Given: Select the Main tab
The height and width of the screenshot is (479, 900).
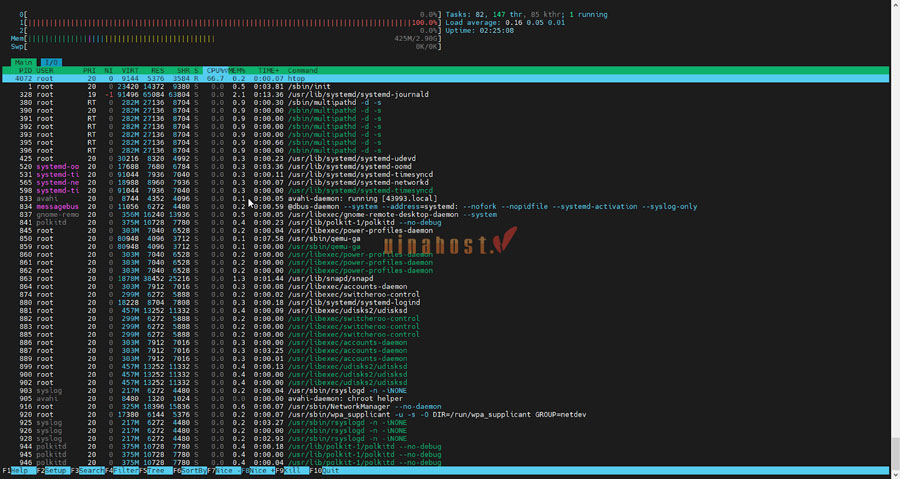Looking at the screenshot, I should point(24,62).
